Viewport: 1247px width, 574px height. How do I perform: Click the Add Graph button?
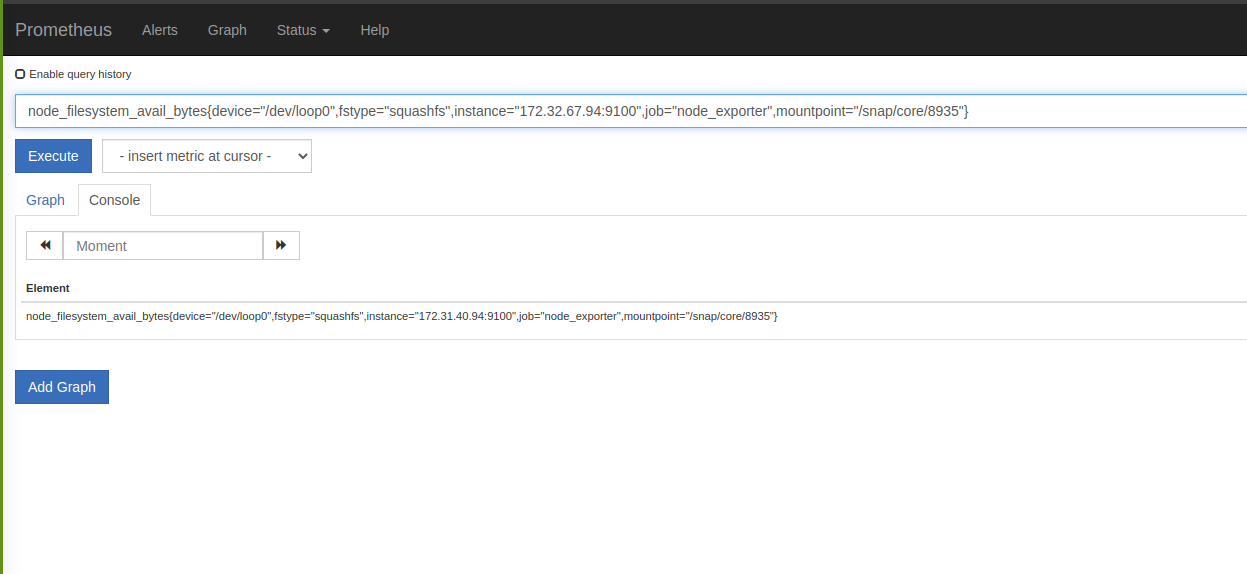pos(62,387)
